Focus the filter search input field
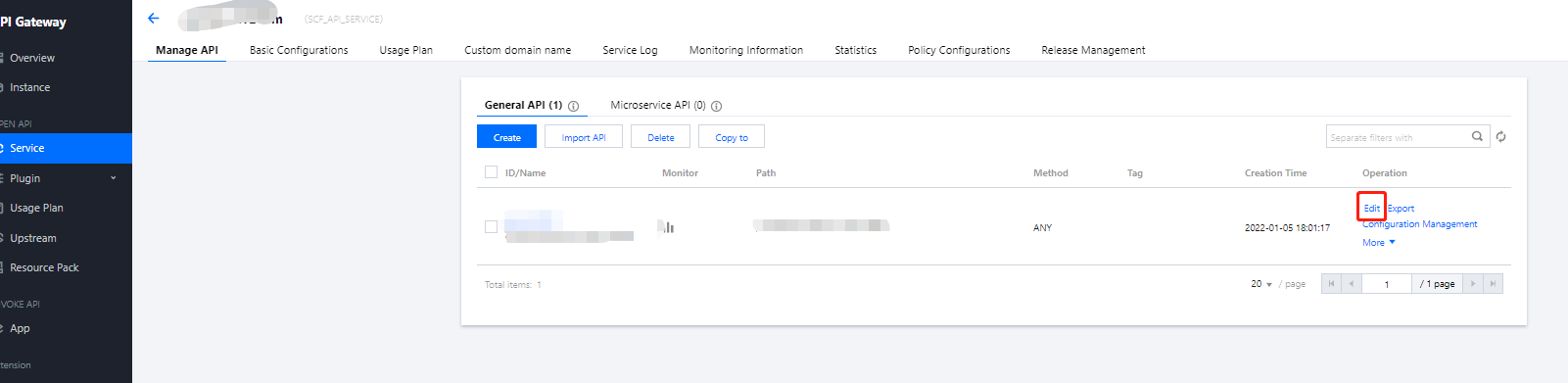This screenshot has height=383, width=1568. tap(1398, 137)
